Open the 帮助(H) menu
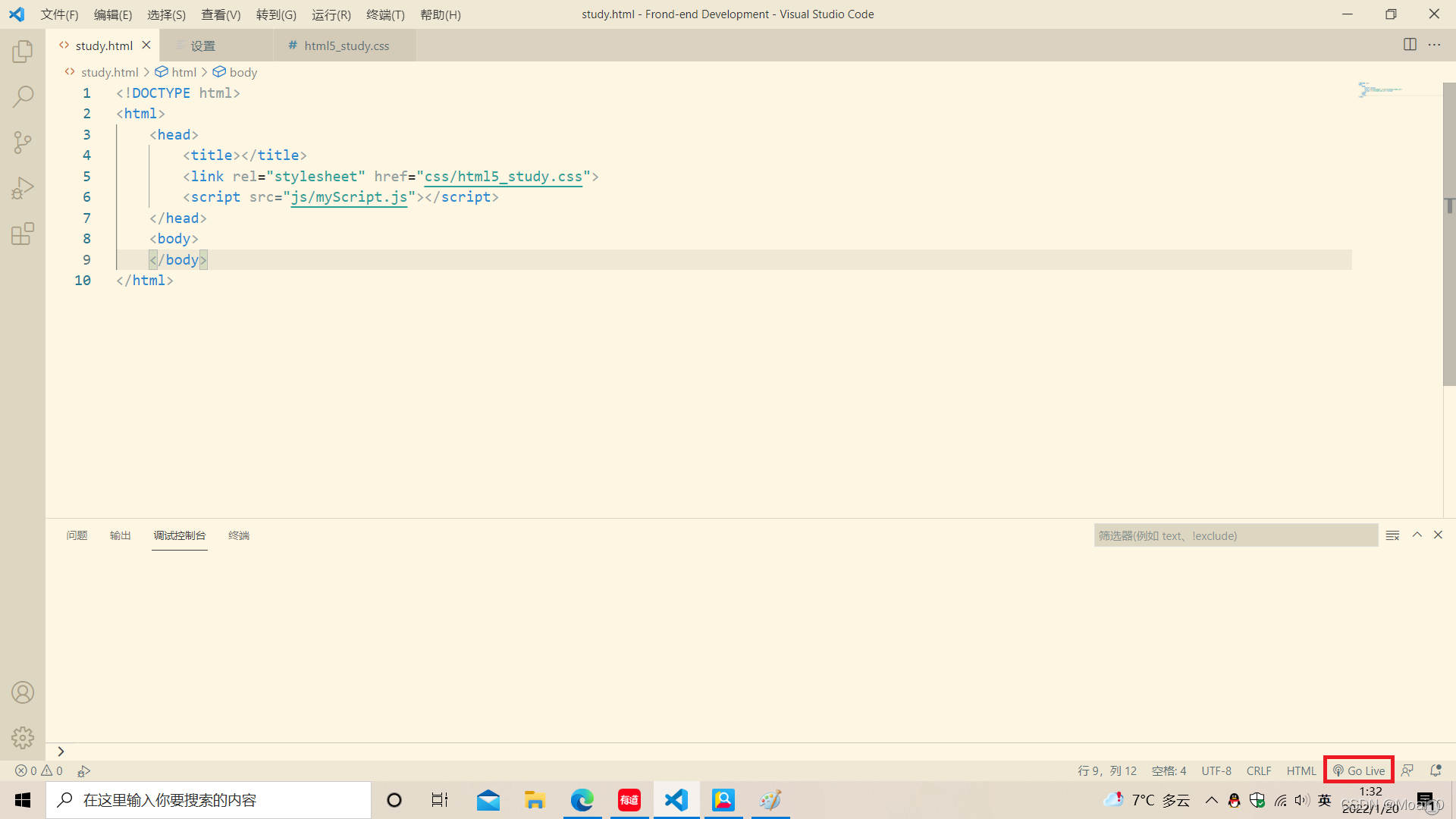The width and height of the screenshot is (1456, 819). 441,14
